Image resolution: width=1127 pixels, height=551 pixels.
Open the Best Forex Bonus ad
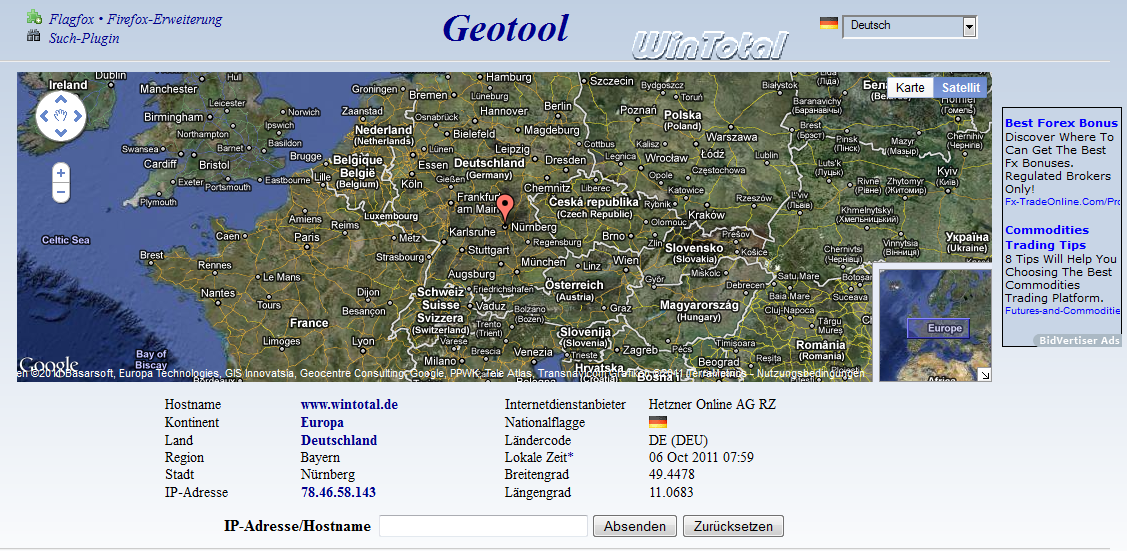point(1062,123)
